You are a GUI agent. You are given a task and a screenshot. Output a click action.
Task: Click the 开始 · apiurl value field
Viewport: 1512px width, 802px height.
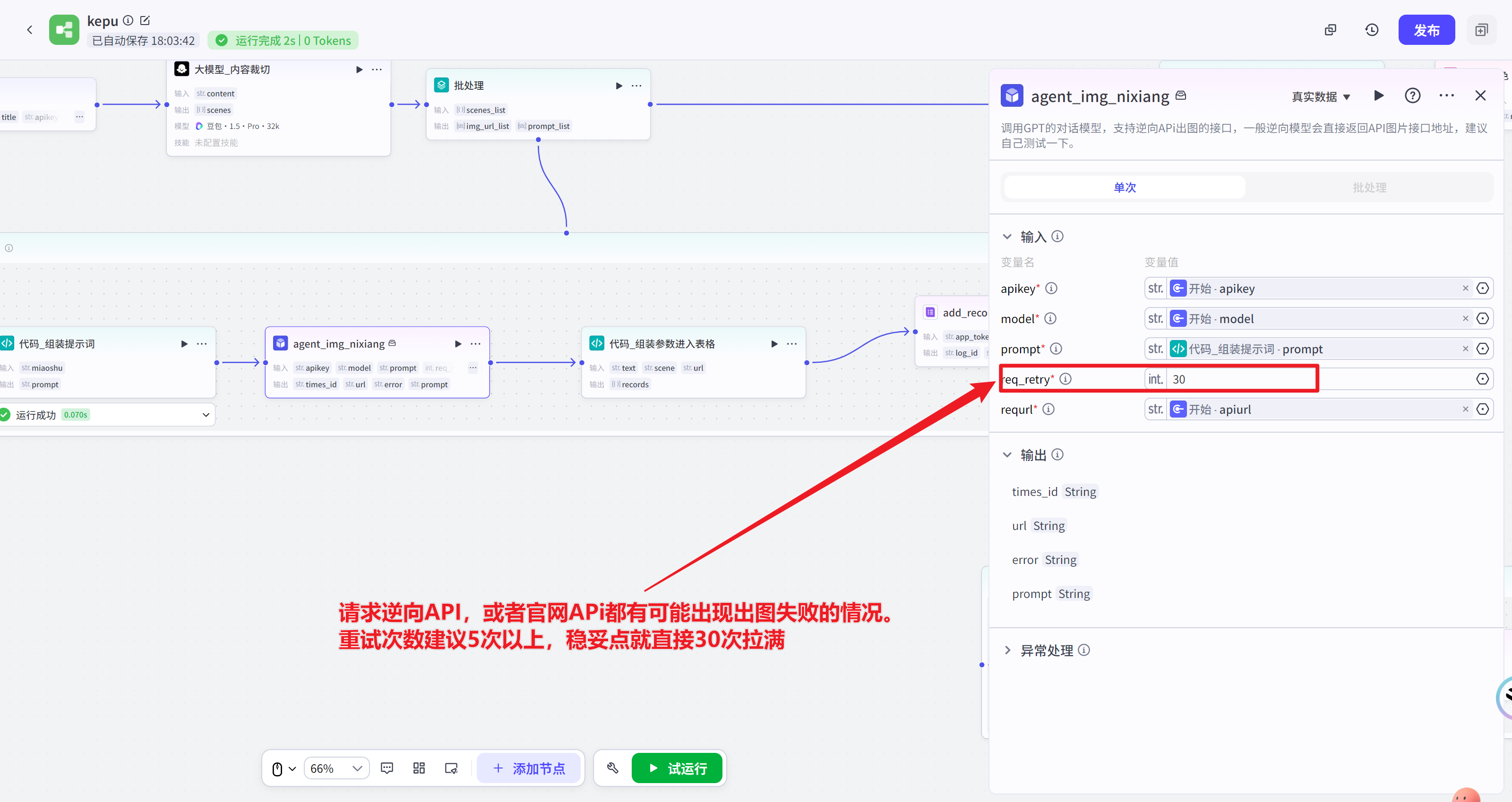(x=1321, y=410)
